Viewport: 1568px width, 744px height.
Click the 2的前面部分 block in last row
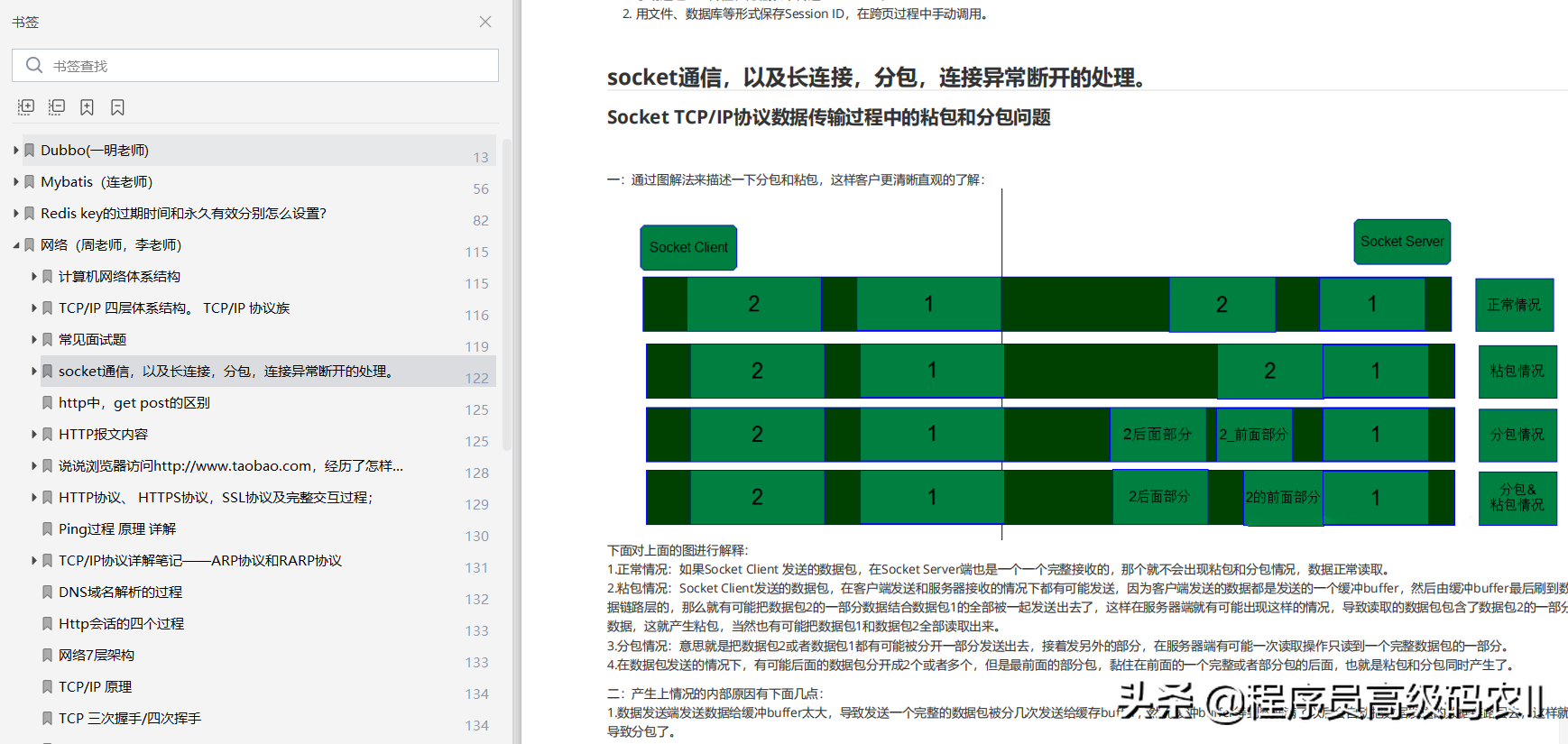pos(1283,497)
